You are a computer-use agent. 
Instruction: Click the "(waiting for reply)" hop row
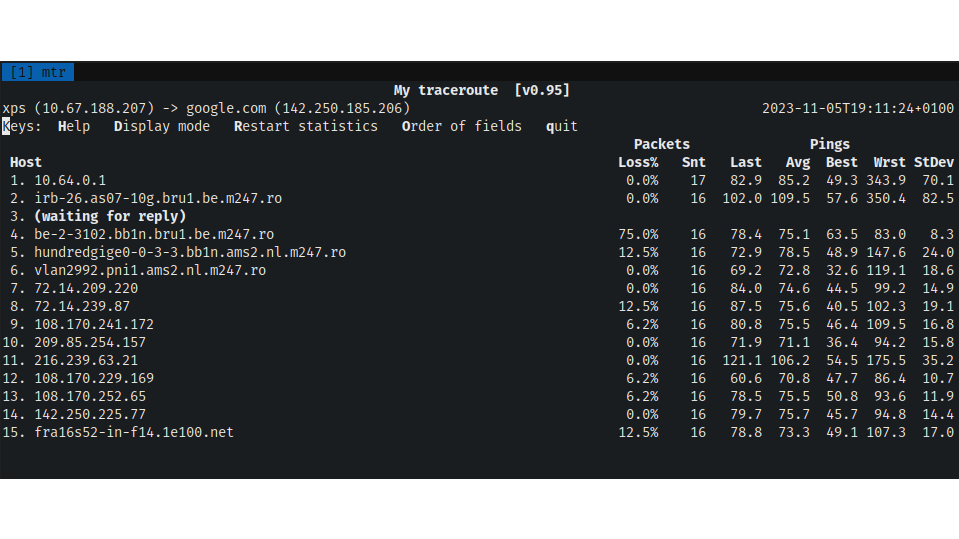[110, 216]
